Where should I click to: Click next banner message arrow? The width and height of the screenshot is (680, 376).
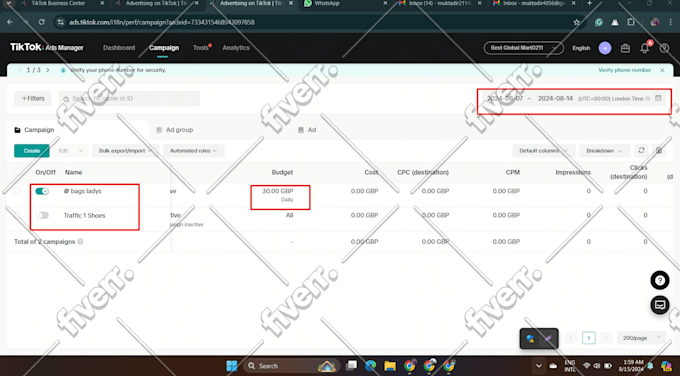pyautogui.click(x=48, y=70)
